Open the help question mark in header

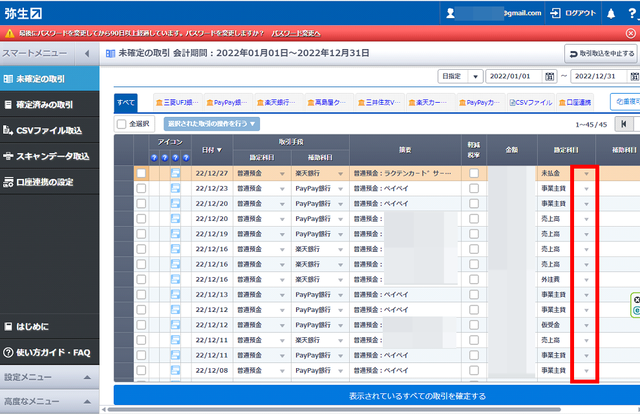(632, 13)
